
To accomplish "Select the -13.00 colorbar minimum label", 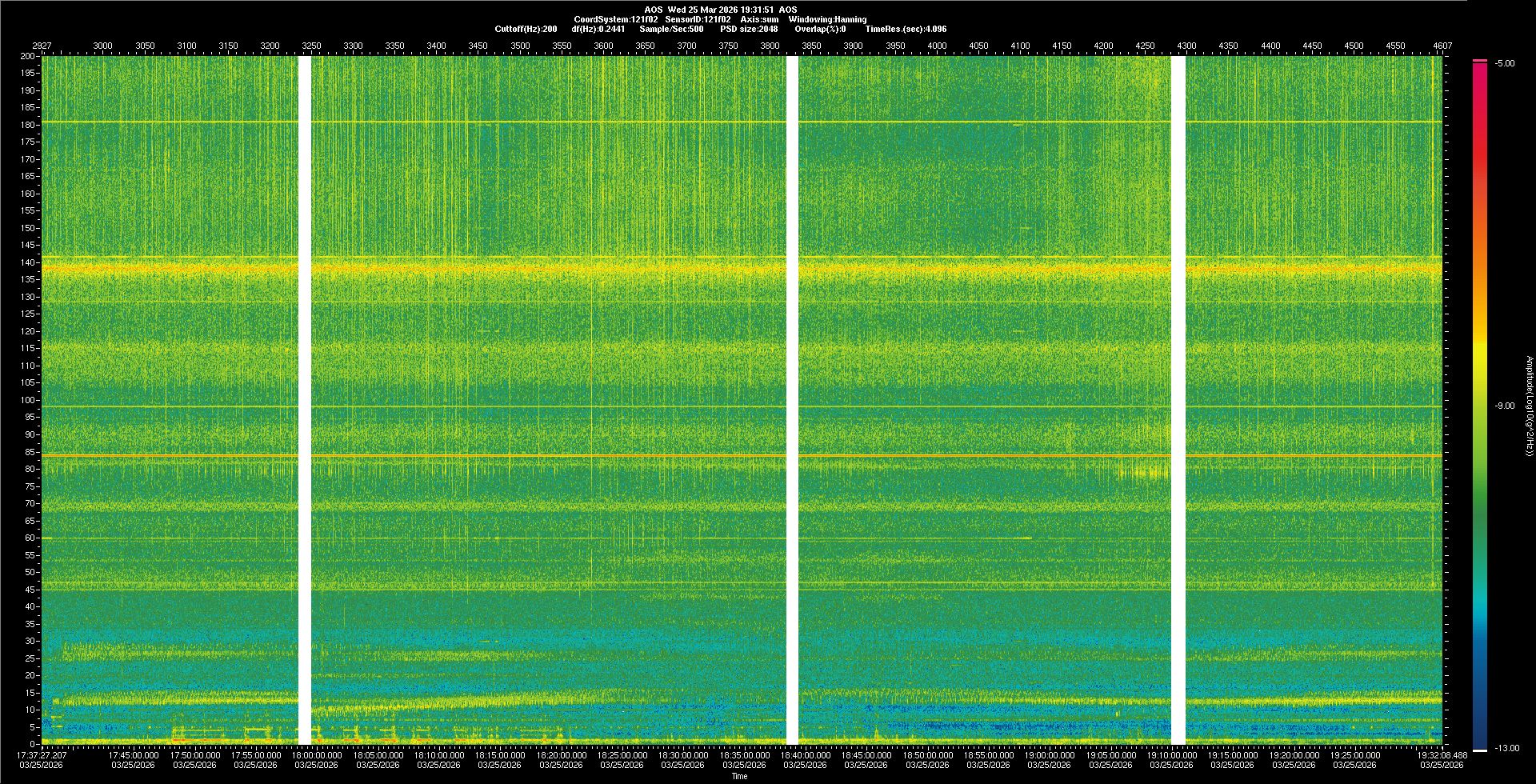I will [x=1506, y=748].
